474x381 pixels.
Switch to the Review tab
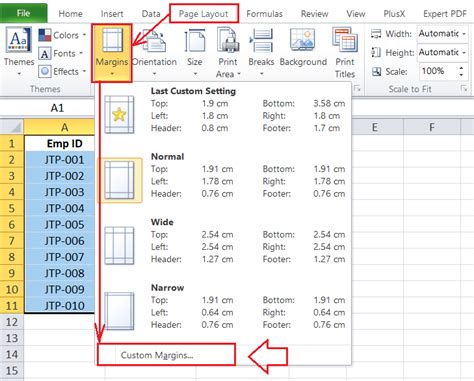314,14
